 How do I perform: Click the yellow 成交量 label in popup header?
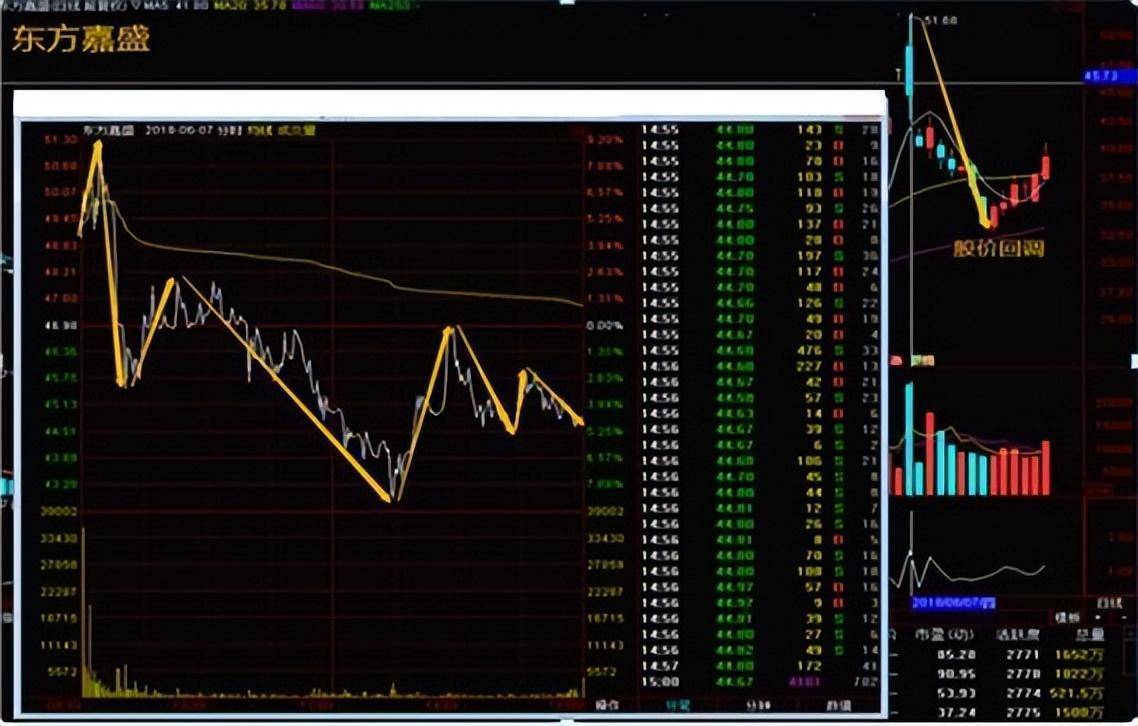[x=296, y=131]
